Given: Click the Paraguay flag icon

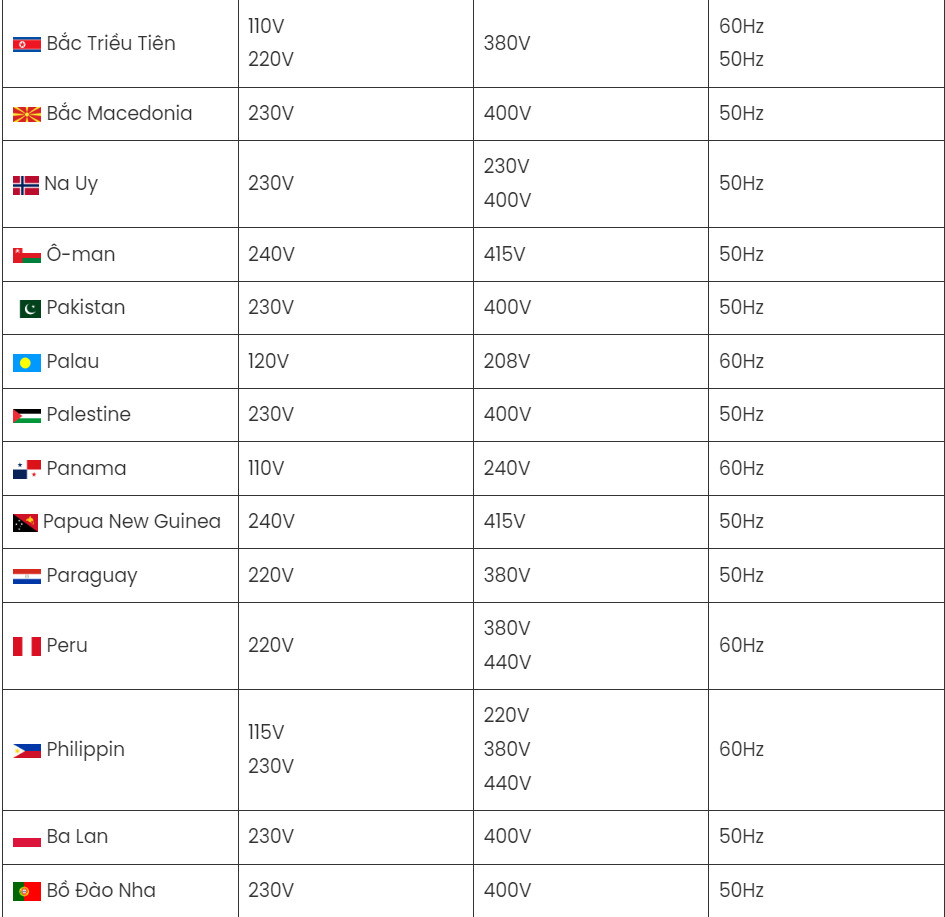Looking at the screenshot, I should [x=27, y=576].
